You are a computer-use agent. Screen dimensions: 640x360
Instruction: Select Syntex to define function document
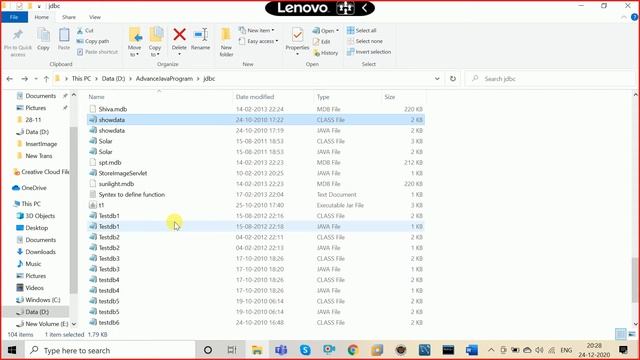pyautogui.click(x=256, y=195)
